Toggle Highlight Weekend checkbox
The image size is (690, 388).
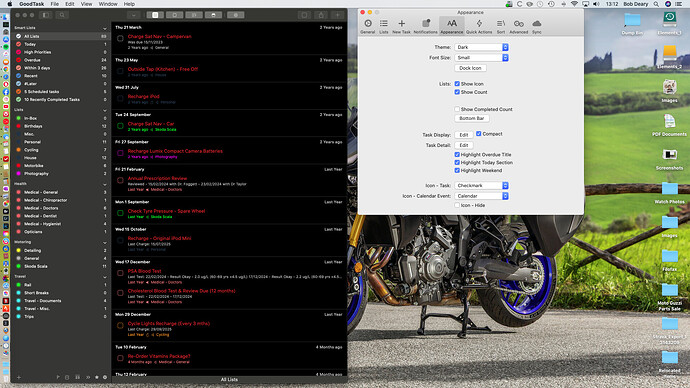click(x=457, y=170)
